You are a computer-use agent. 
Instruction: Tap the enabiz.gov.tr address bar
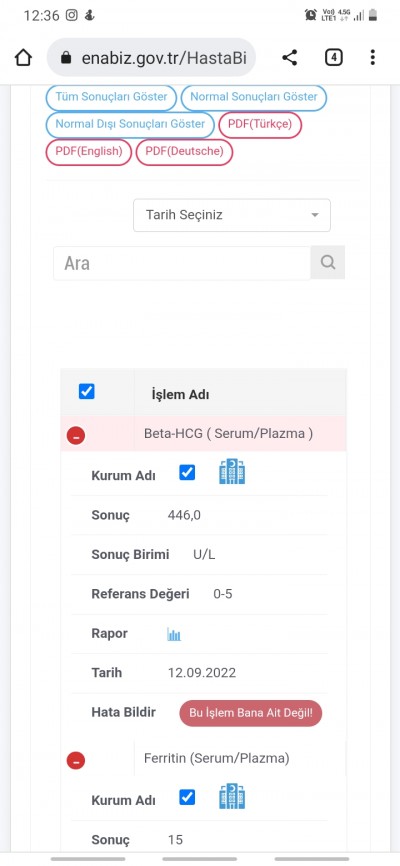pos(151,57)
